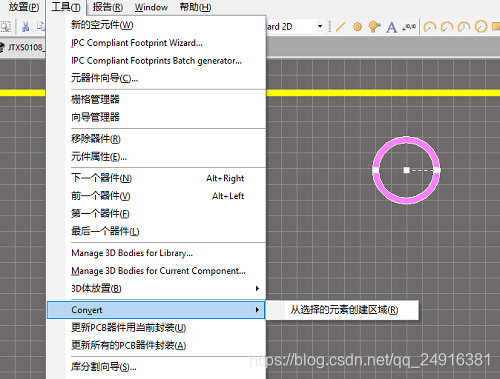Open Manage 3D Bodies for Current Component
The height and width of the screenshot is (379, 500).
pyautogui.click(x=156, y=271)
